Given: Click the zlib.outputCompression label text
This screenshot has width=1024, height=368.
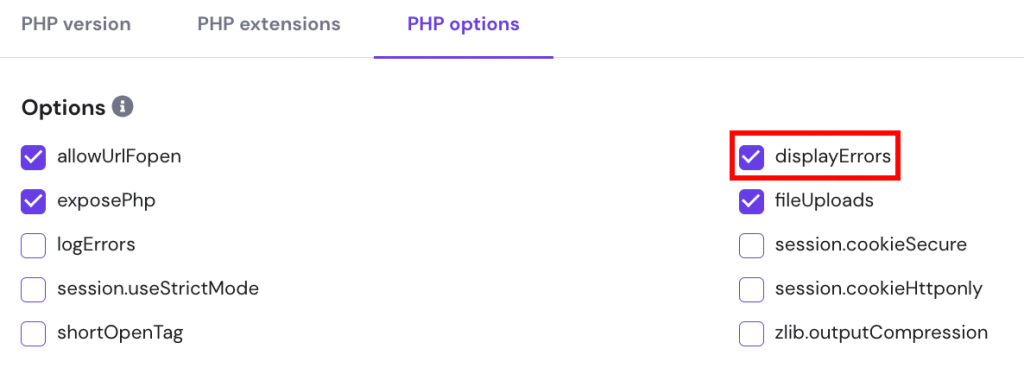Looking at the screenshot, I should (x=882, y=333).
